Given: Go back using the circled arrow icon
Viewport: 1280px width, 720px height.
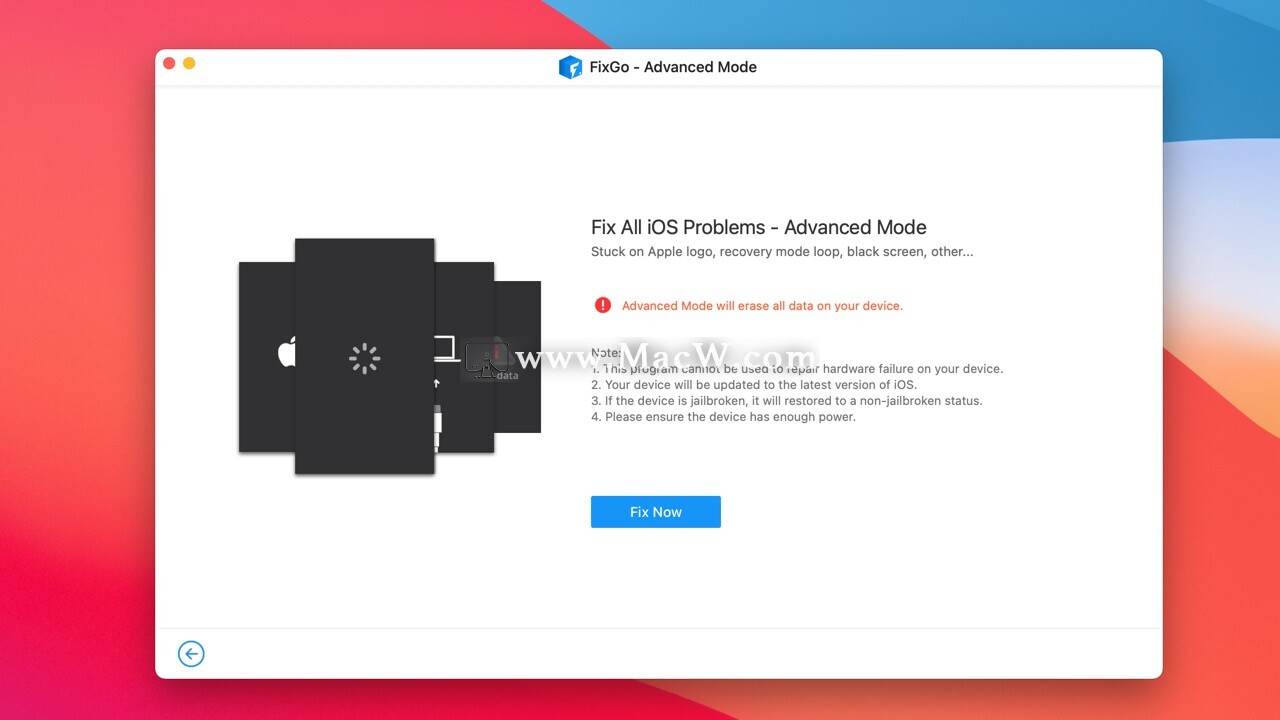Looking at the screenshot, I should click(191, 654).
